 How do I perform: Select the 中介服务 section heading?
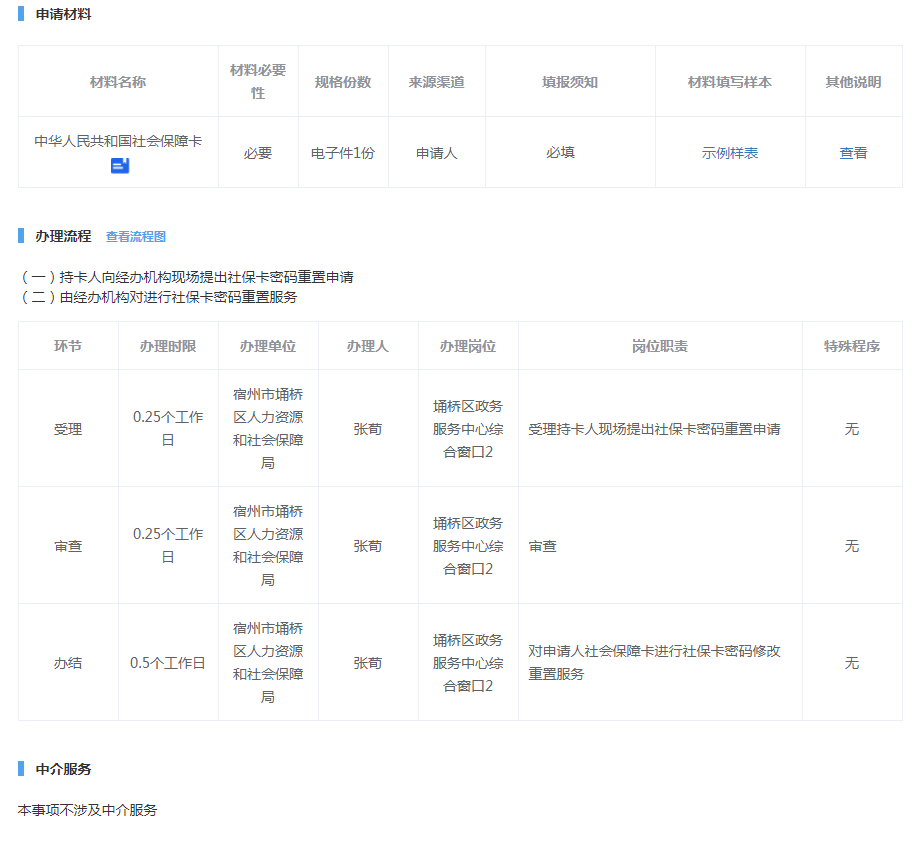click(x=63, y=769)
